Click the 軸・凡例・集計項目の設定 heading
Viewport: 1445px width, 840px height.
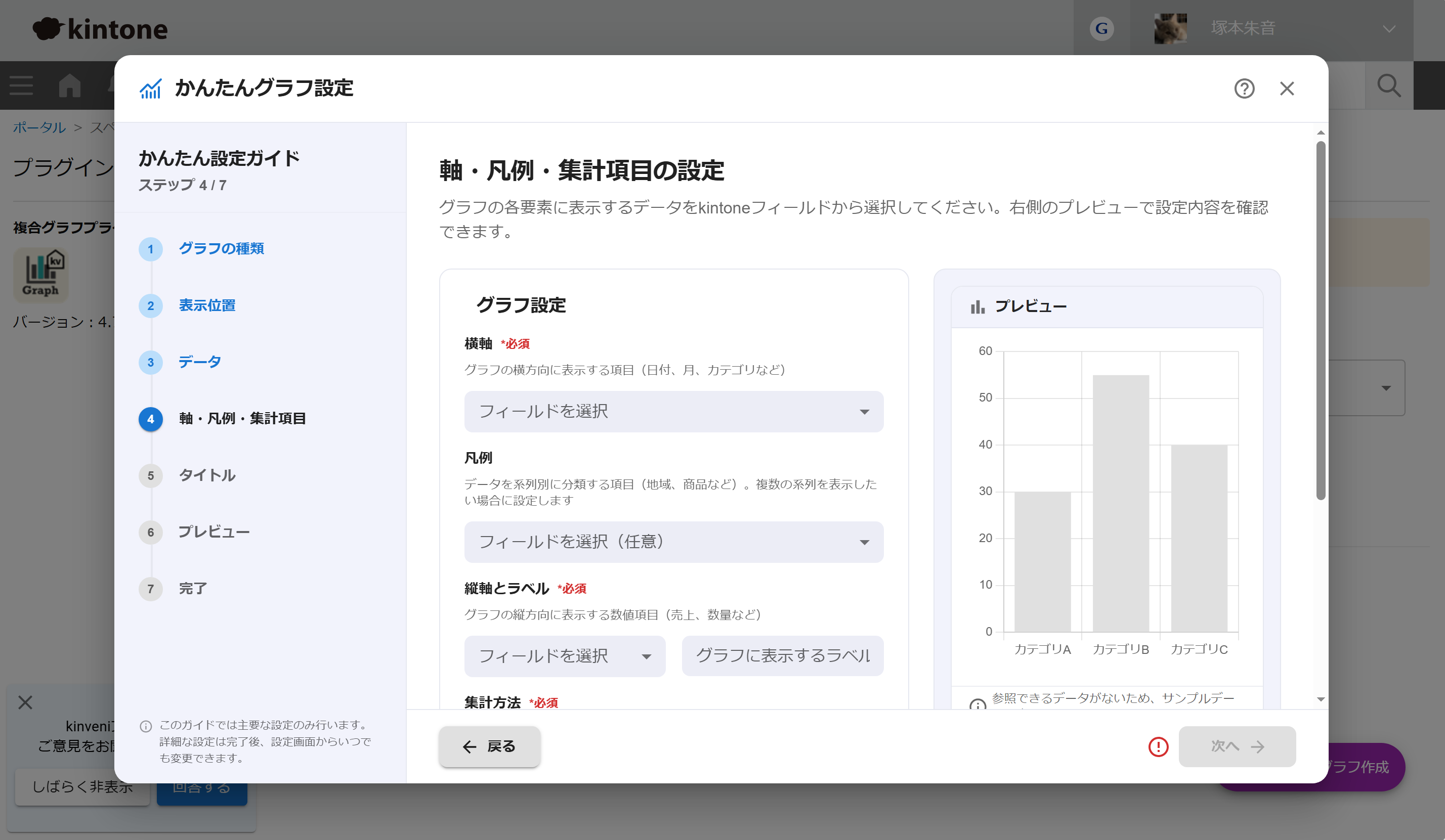pos(581,171)
